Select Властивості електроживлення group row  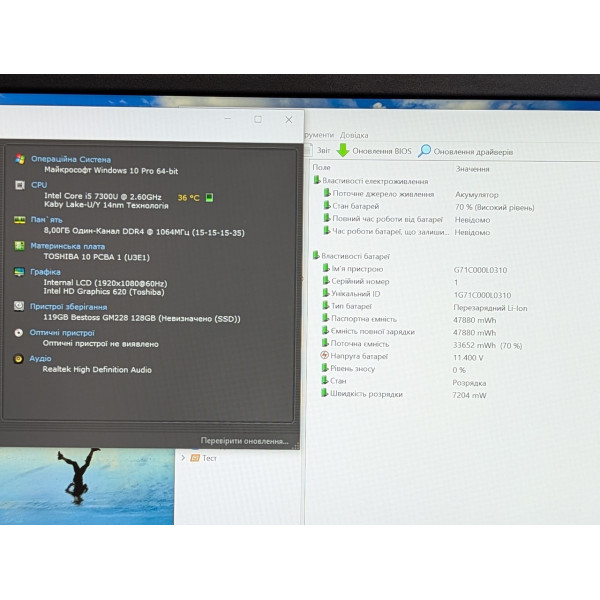pos(370,181)
